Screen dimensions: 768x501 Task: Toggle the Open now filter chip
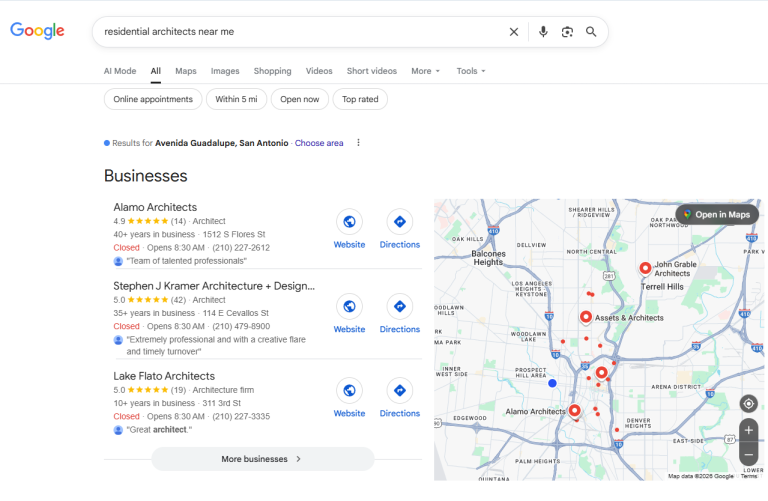[x=299, y=99]
